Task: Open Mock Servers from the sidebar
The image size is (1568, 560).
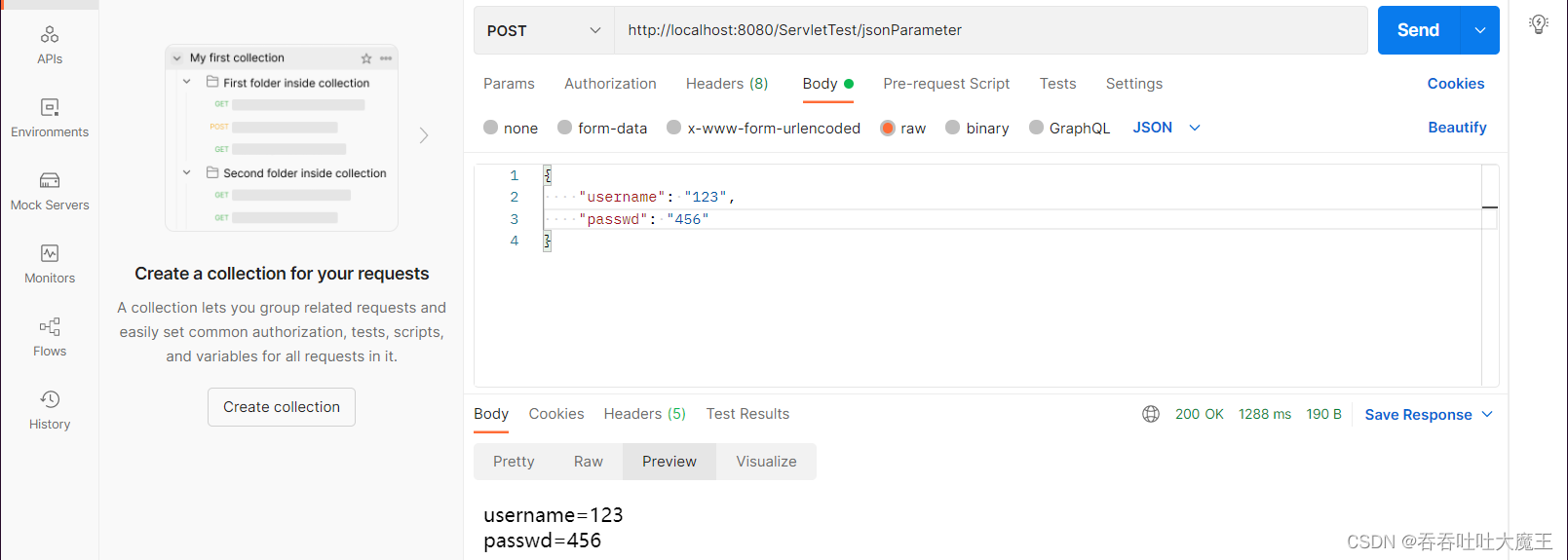Action: click(x=50, y=191)
